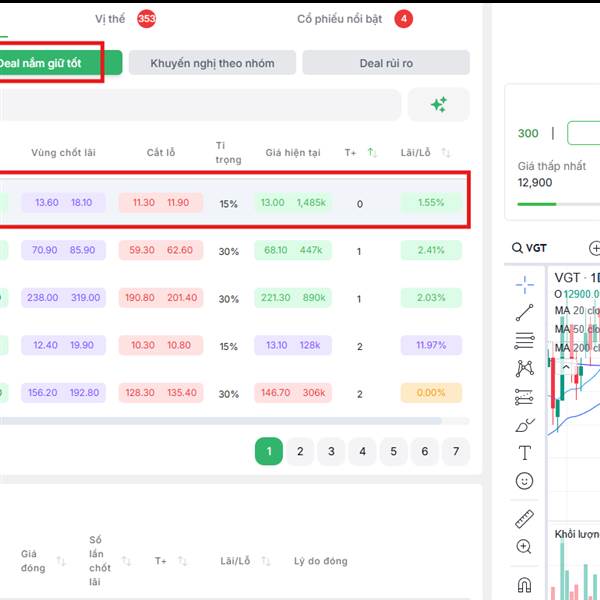Click the zoom in magnifier tool
The image size is (600, 600).
coord(524,547)
